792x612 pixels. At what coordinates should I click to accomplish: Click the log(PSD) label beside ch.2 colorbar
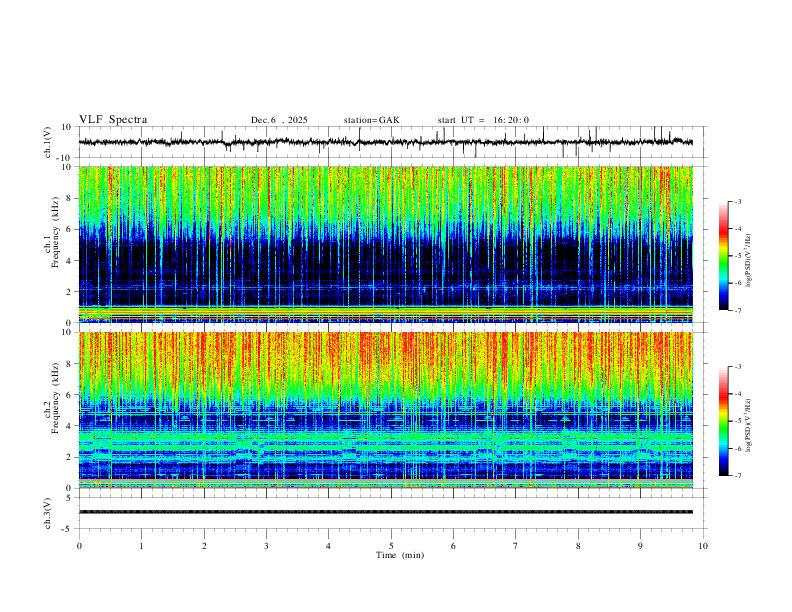[748, 425]
